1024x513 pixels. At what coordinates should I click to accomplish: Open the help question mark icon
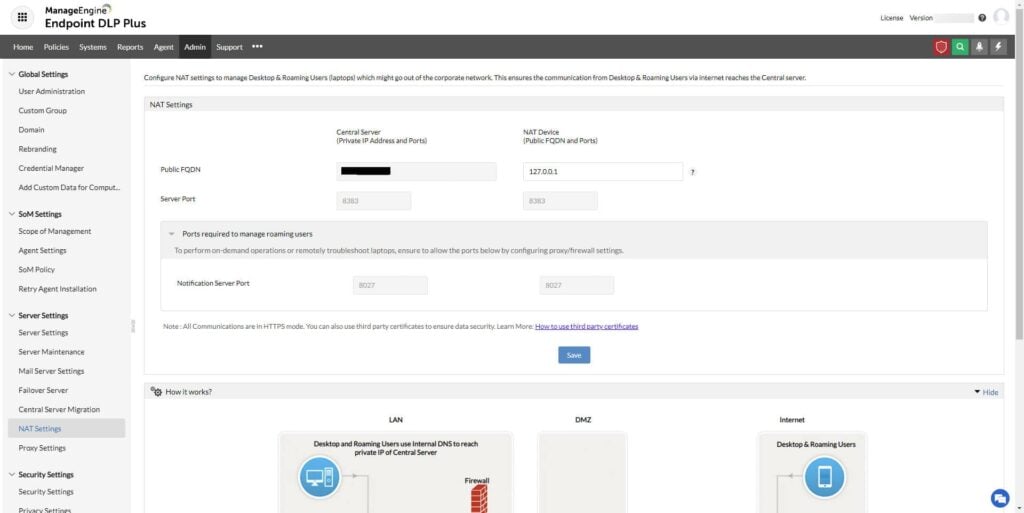pyautogui.click(x=982, y=18)
